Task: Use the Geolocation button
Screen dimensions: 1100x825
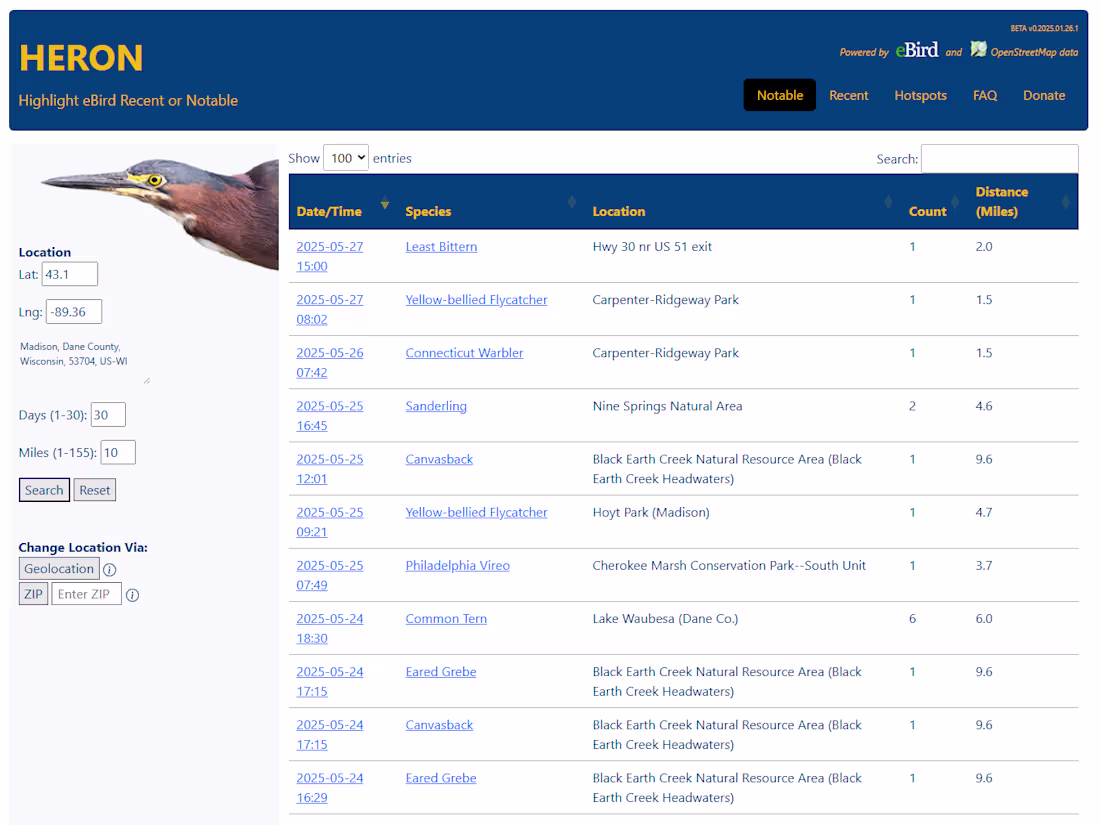Action: (59, 568)
